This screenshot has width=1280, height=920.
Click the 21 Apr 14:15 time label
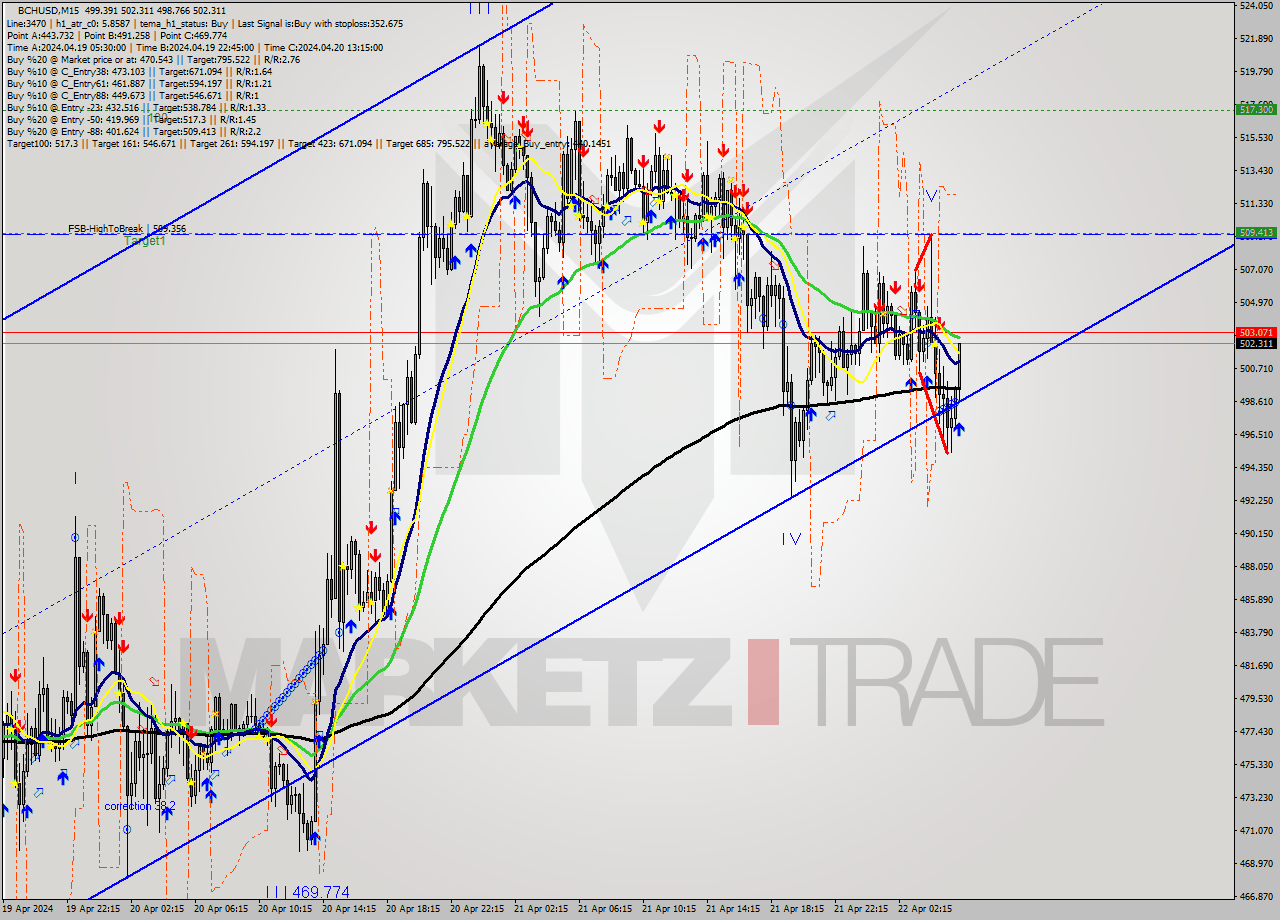(733, 910)
